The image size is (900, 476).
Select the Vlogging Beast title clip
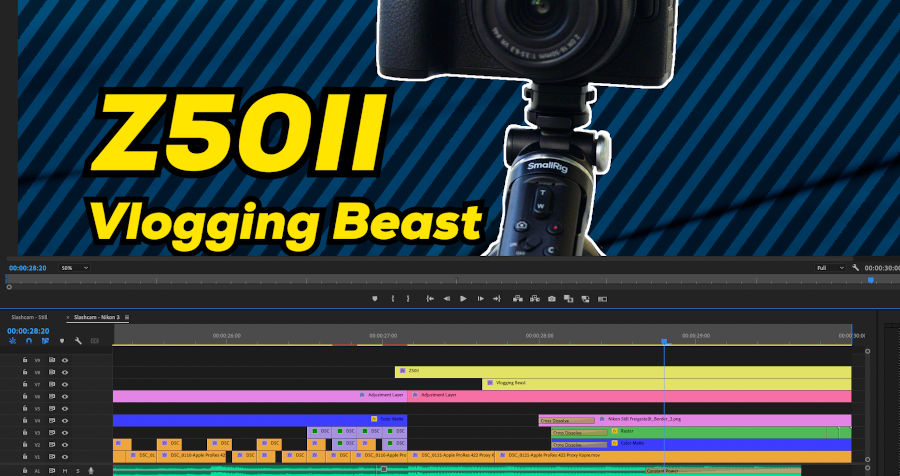click(666, 384)
